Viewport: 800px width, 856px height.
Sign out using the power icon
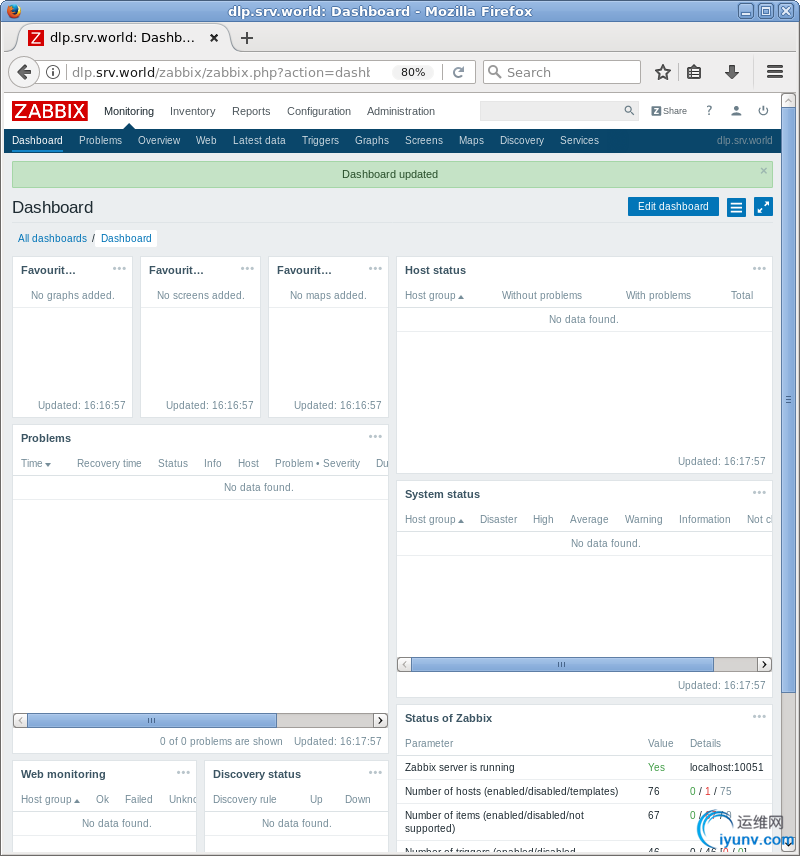click(x=763, y=111)
